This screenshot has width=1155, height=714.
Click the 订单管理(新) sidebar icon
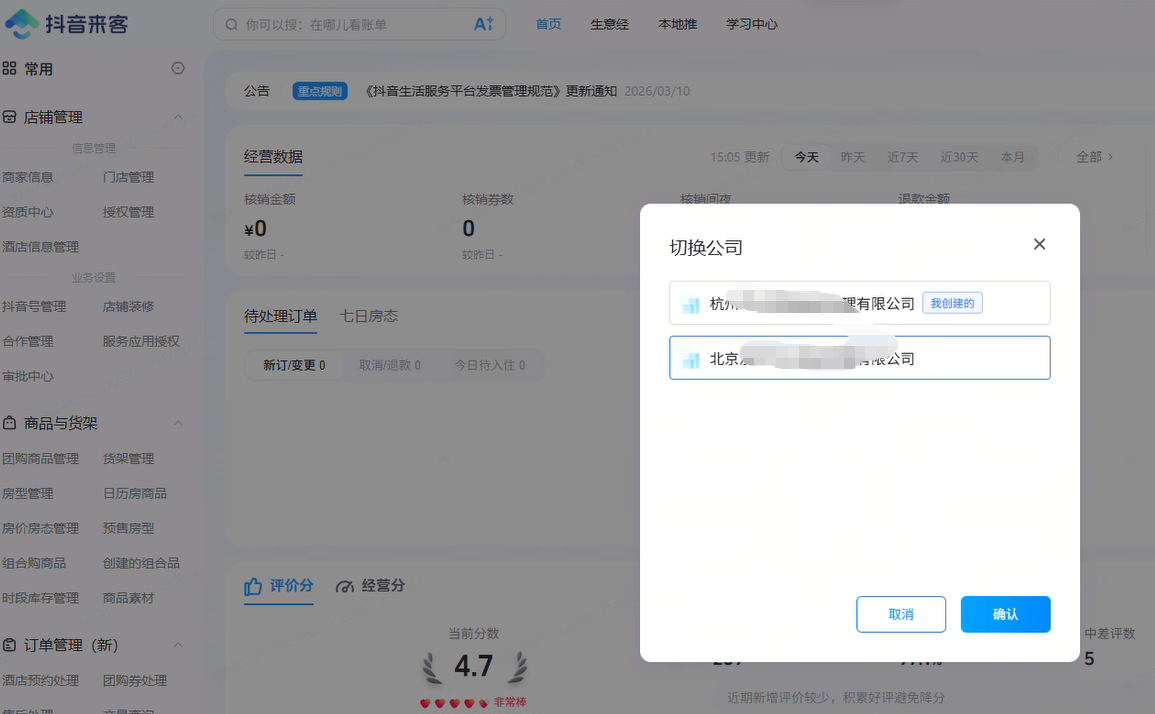click(12, 645)
